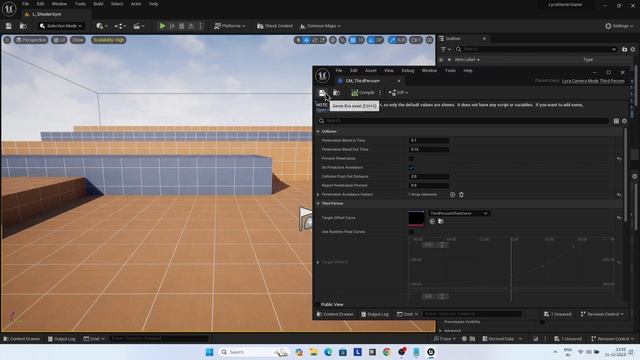Maximize viewport layout icon
Viewport: 640px width, 360px height.
click(x=429, y=40)
